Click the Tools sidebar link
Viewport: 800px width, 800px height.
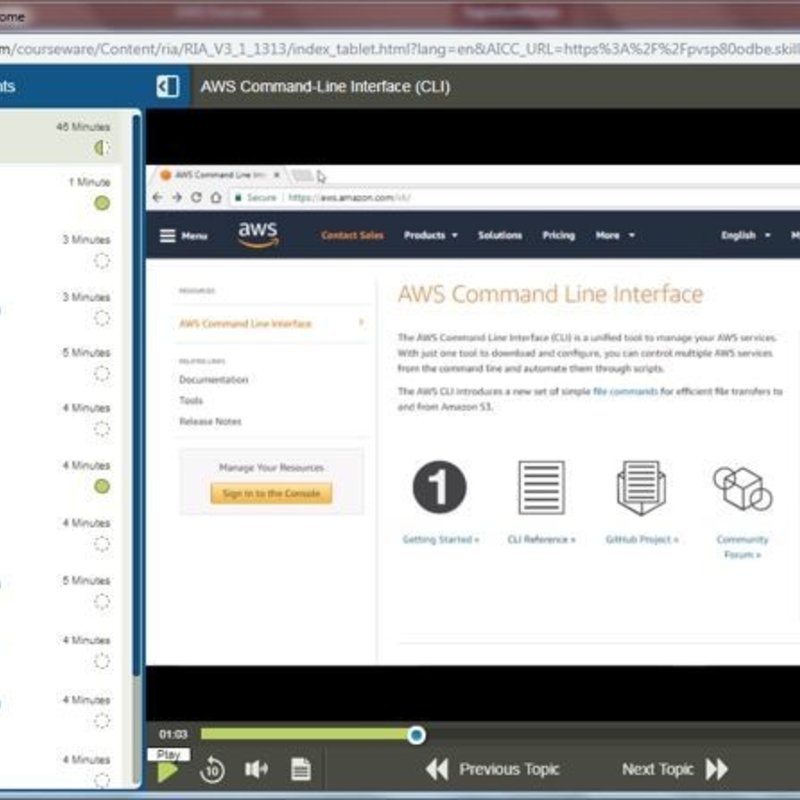191,401
